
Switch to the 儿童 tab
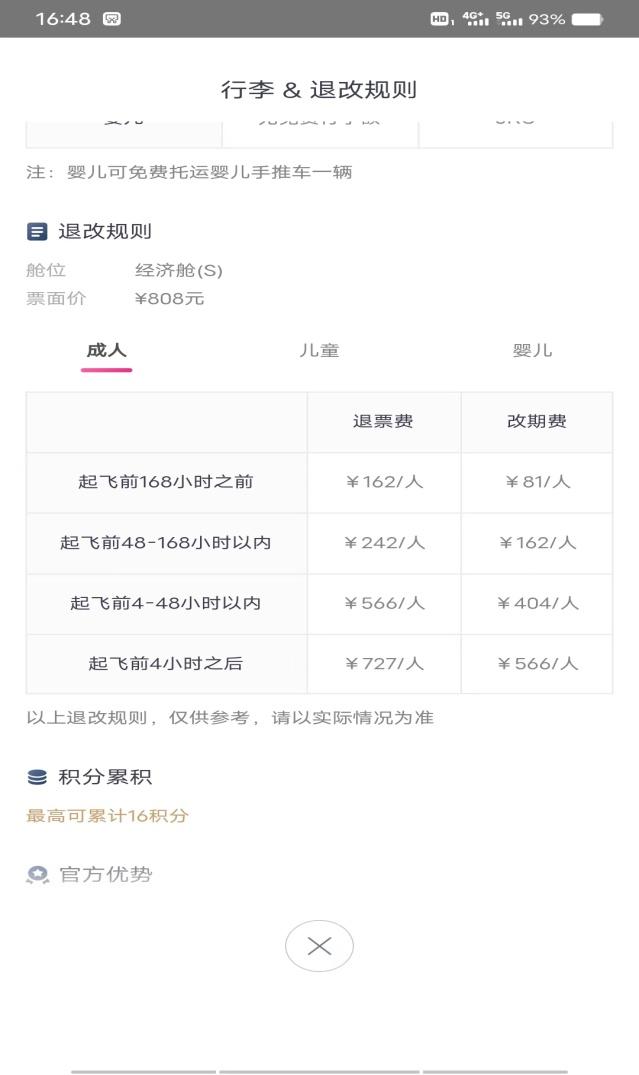click(319, 351)
